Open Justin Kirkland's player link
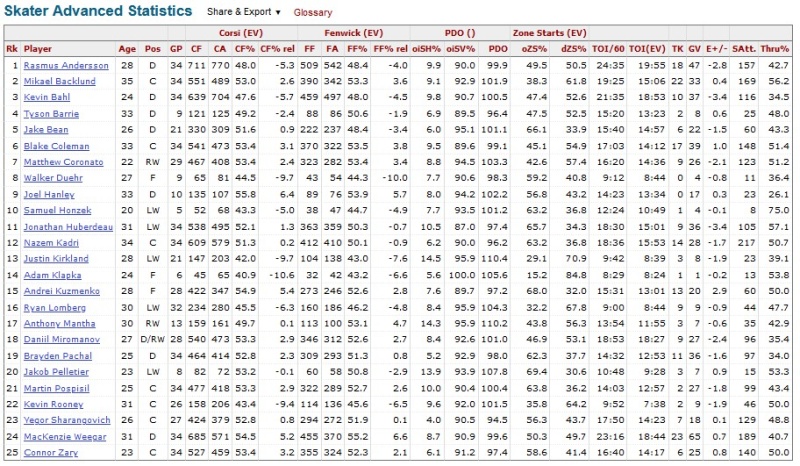Screen dimensions: 800x466 click(56, 258)
